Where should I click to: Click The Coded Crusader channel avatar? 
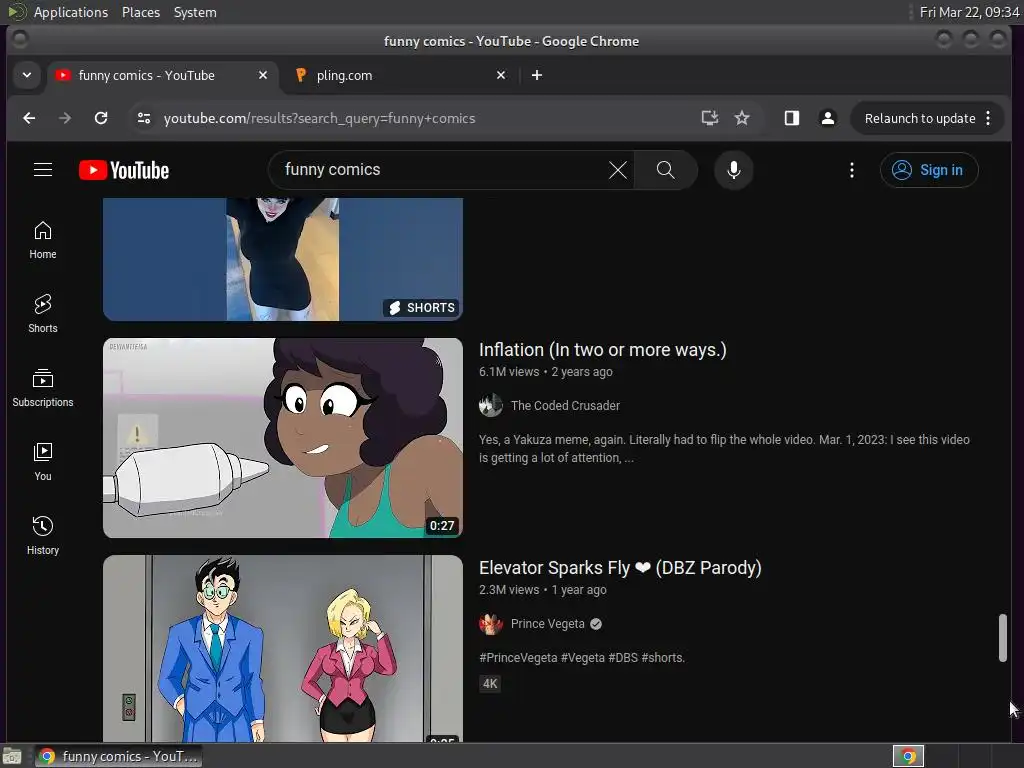(x=490, y=406)
